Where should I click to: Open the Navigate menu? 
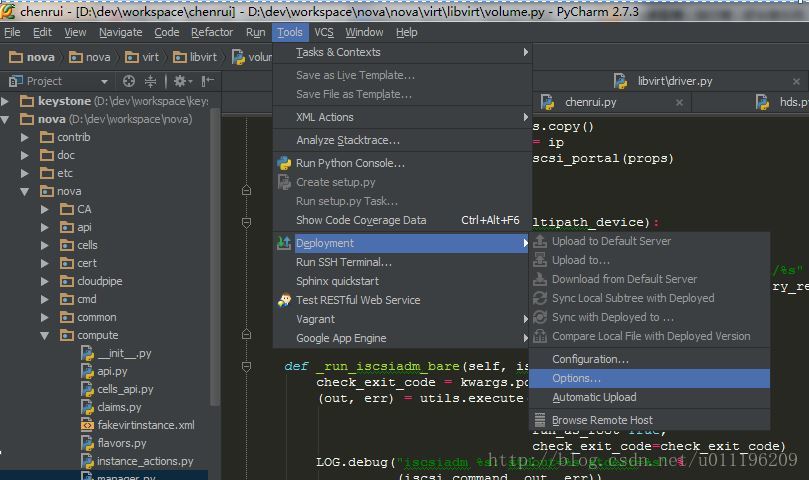tap(121, 32)
